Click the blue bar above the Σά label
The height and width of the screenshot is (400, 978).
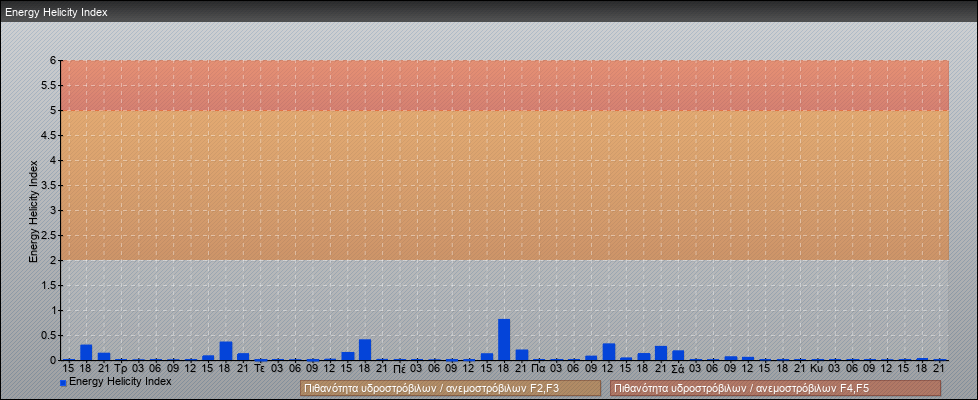point(678,355)
